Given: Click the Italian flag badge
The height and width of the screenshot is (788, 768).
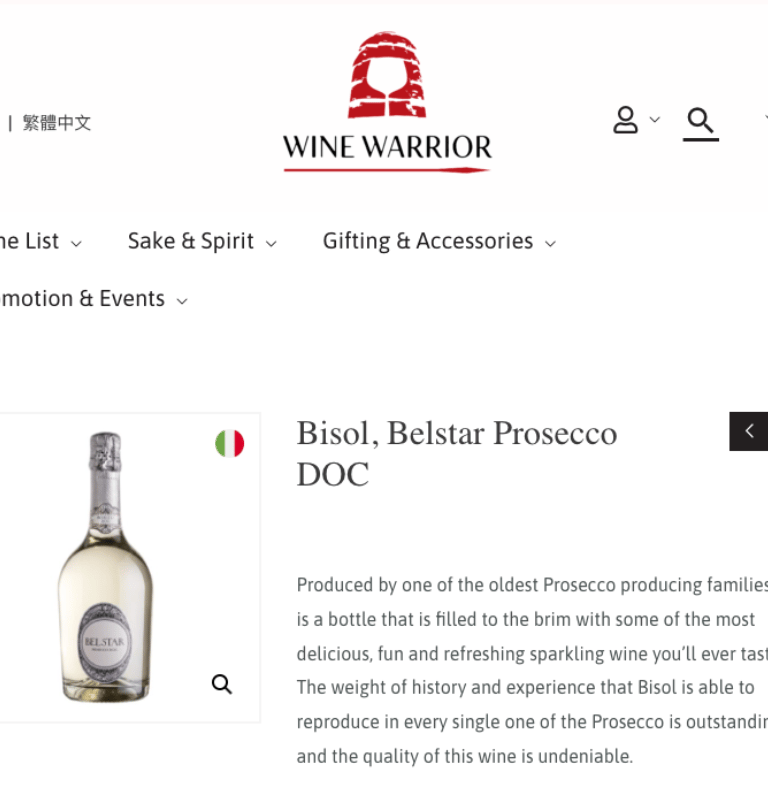Looking at the screenshot, I should pyautogui.click(x=230, y=443).
